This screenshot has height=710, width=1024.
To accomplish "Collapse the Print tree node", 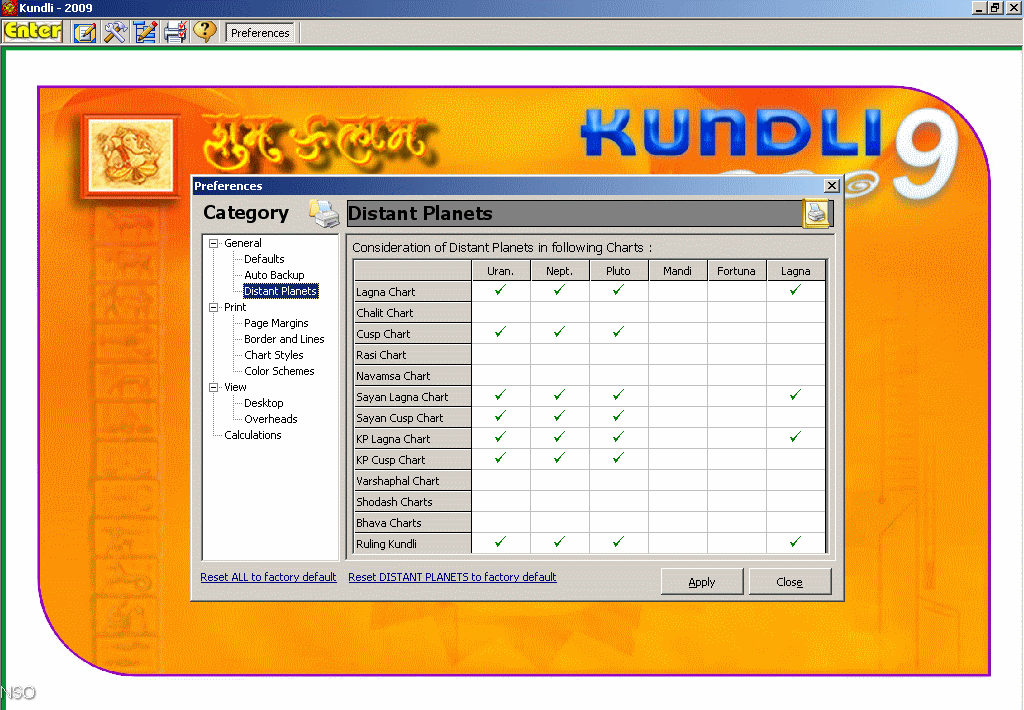I will point(213,307).
